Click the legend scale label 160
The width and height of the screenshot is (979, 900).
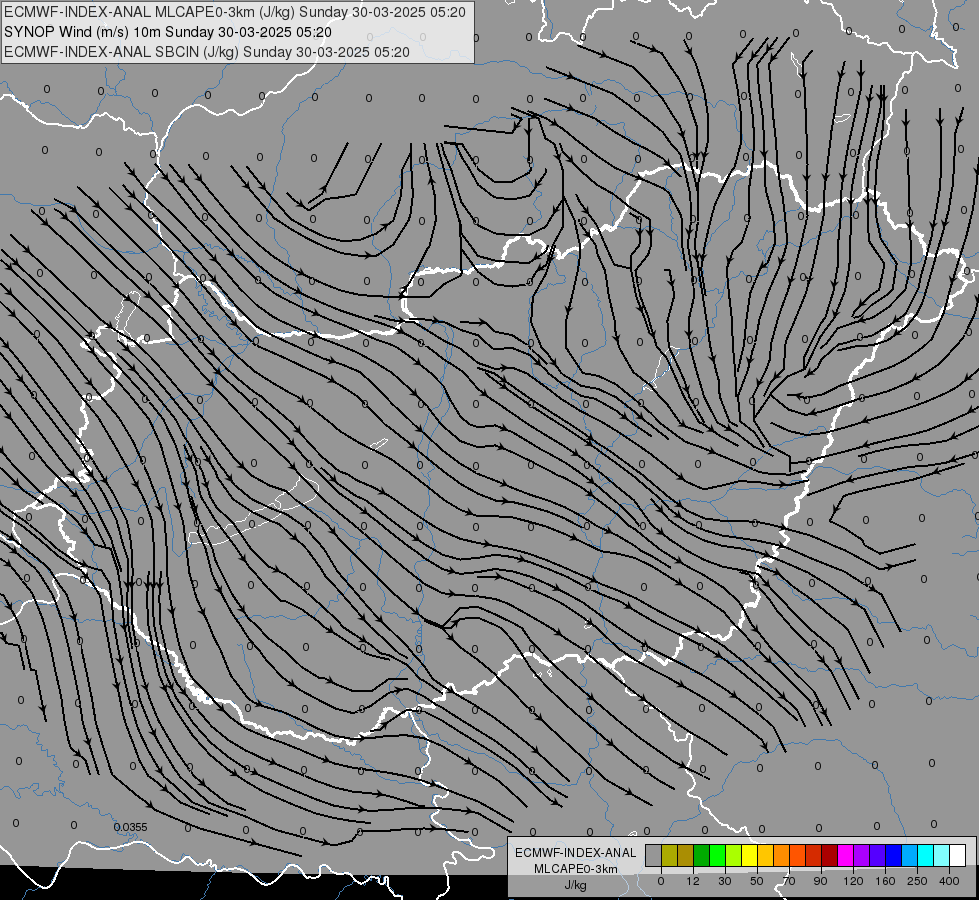(885, 881)
